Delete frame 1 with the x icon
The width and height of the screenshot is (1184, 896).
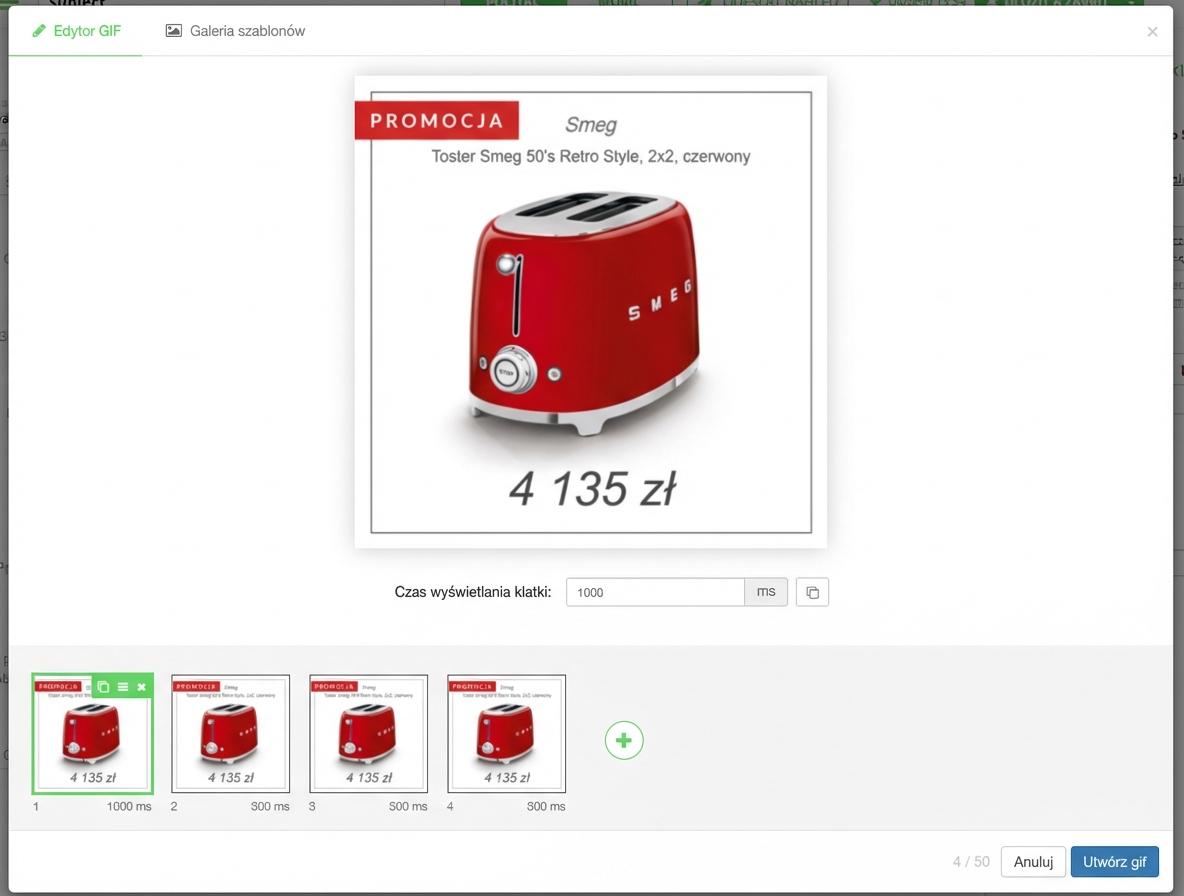141,687
